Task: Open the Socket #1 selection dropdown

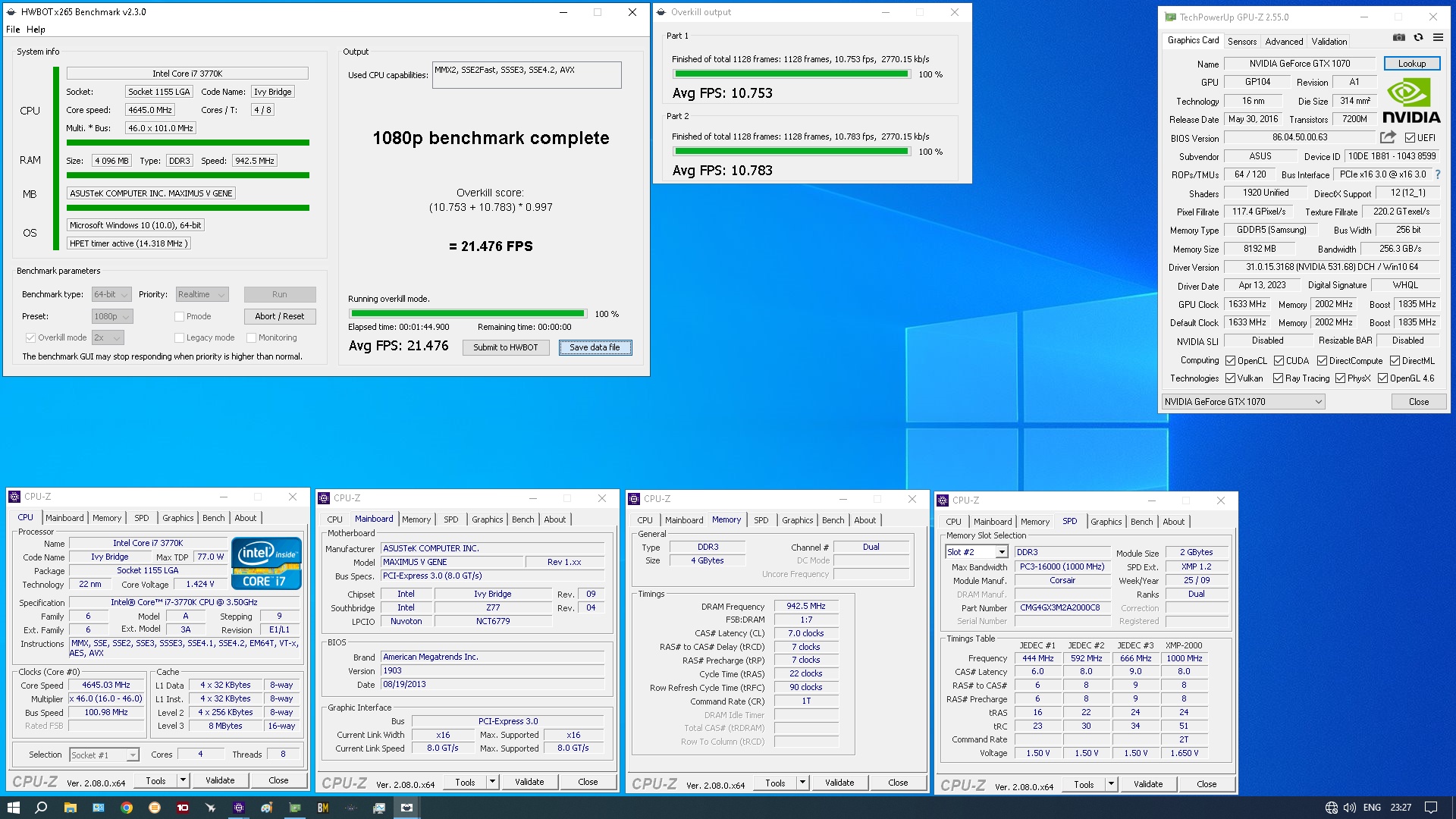Action: coord(104,755)
